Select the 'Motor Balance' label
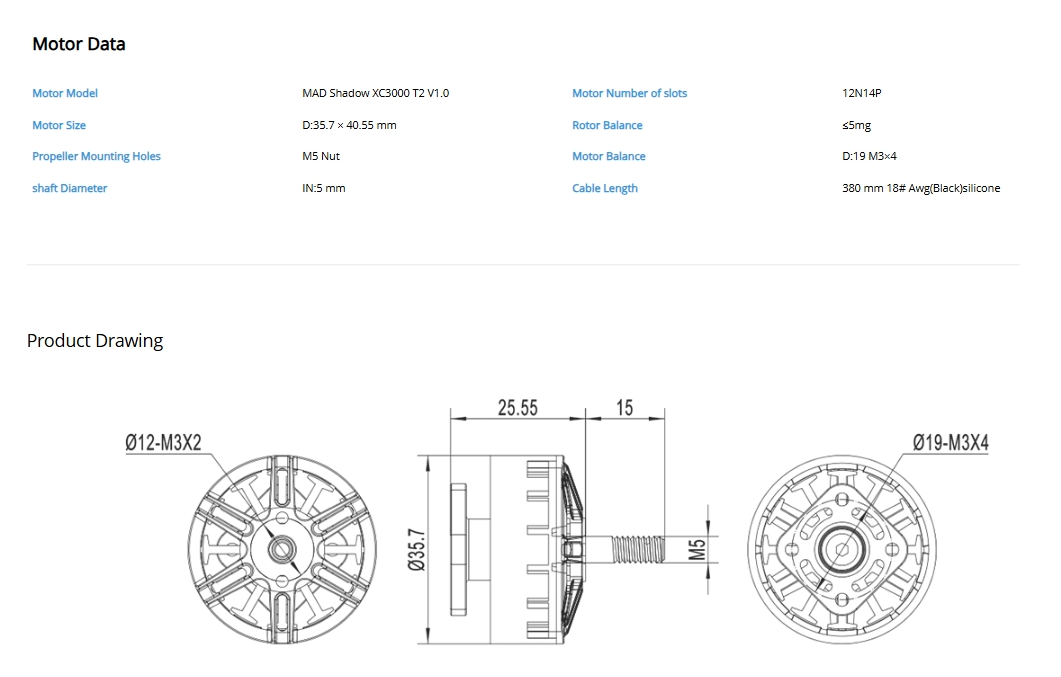 point(608,156)
